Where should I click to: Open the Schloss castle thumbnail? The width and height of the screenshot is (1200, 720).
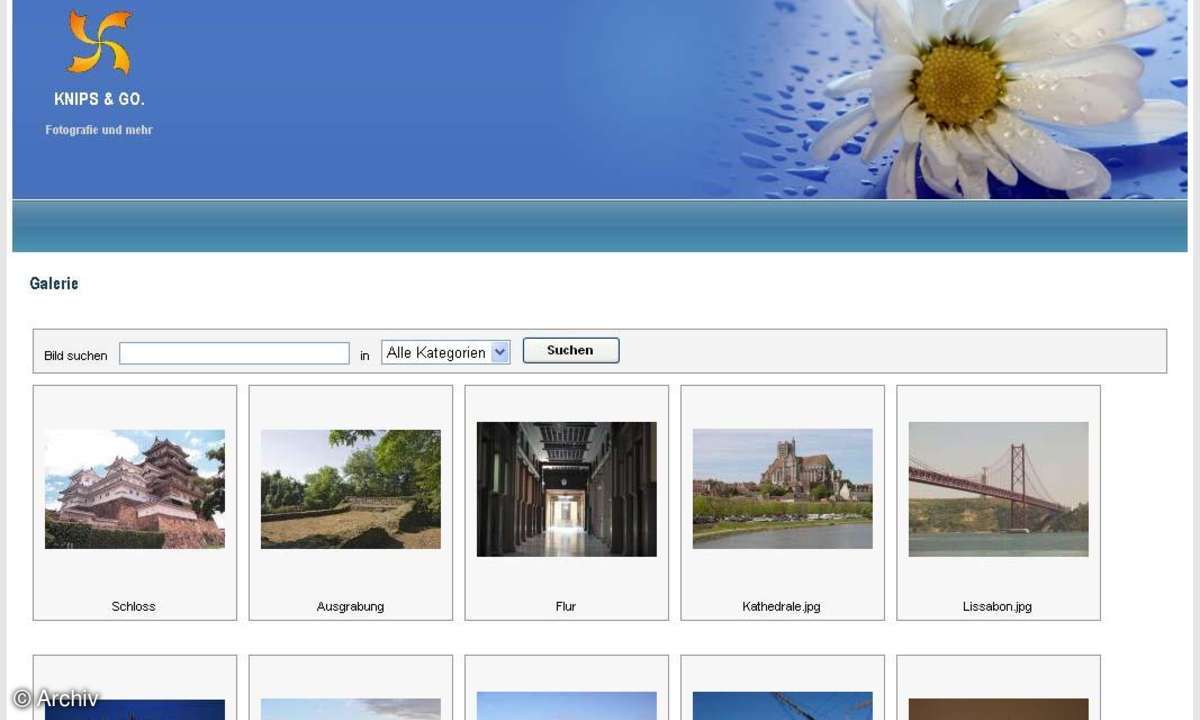[135, 489]
